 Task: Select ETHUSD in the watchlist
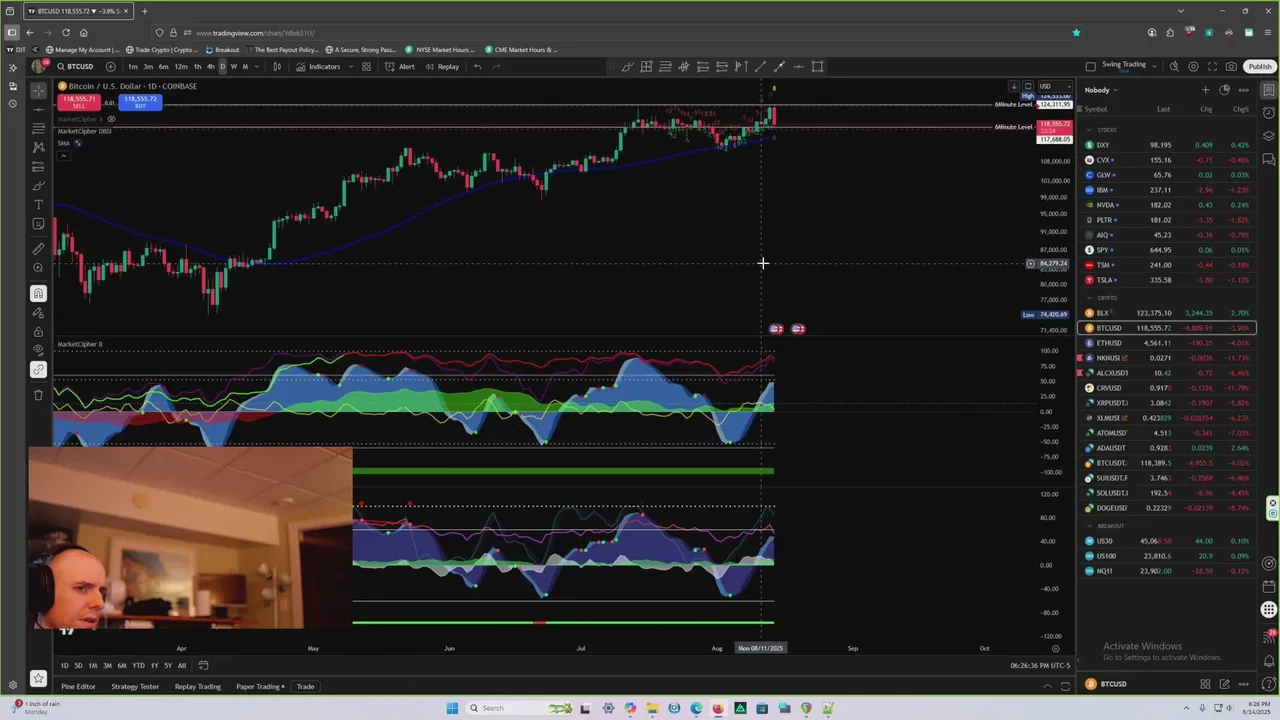[x=1167, y=343]
